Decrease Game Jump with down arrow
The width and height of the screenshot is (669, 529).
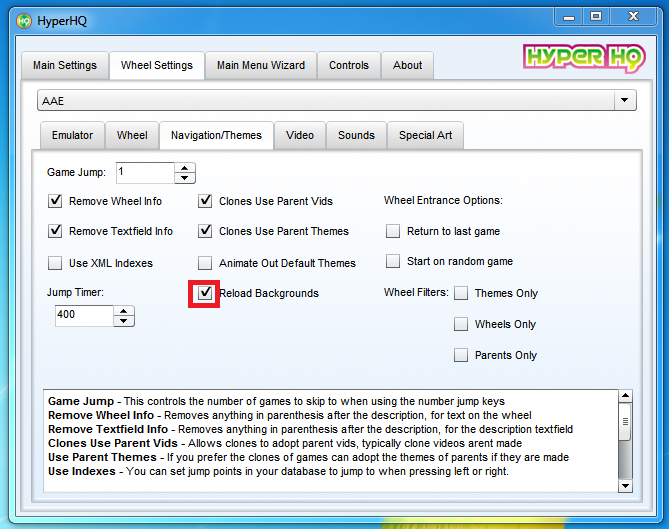pyautogui.click(x=185, y=178)
